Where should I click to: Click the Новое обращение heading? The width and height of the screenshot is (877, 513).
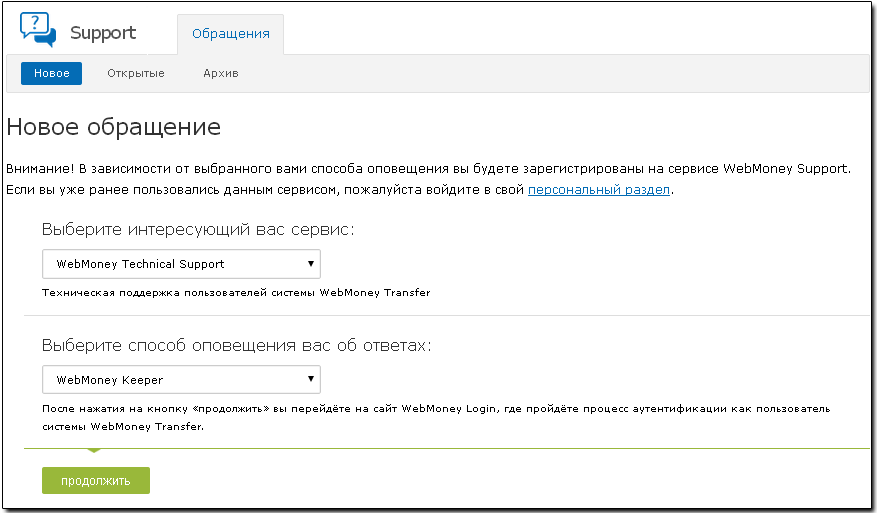click(x=114, y=127)
